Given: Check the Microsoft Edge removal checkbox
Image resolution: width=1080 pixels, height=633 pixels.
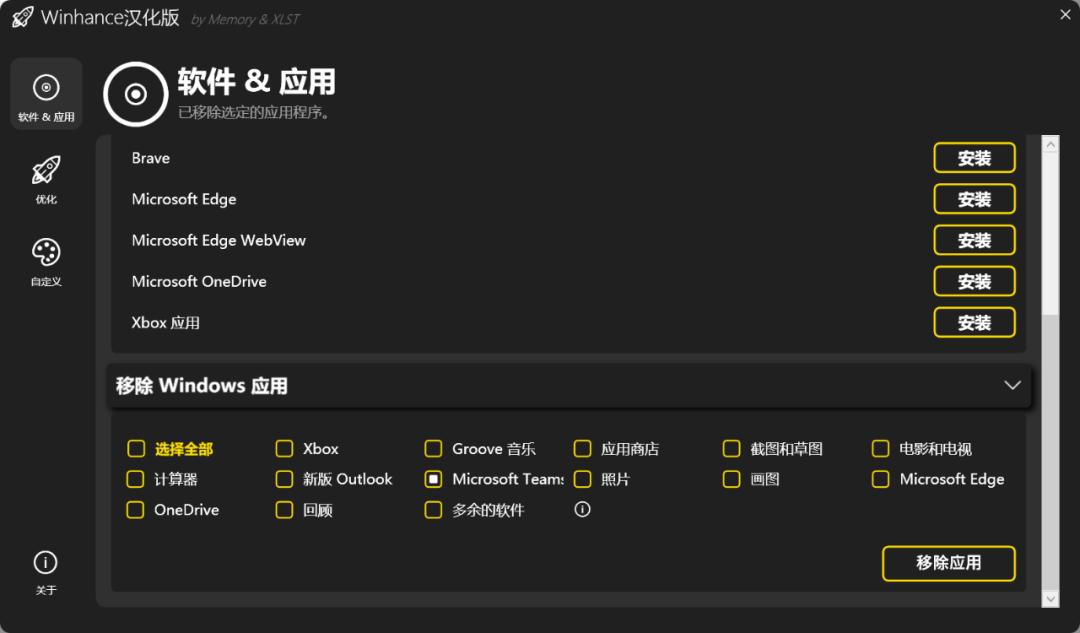Looking at the screenshot, I should (880, 479).
